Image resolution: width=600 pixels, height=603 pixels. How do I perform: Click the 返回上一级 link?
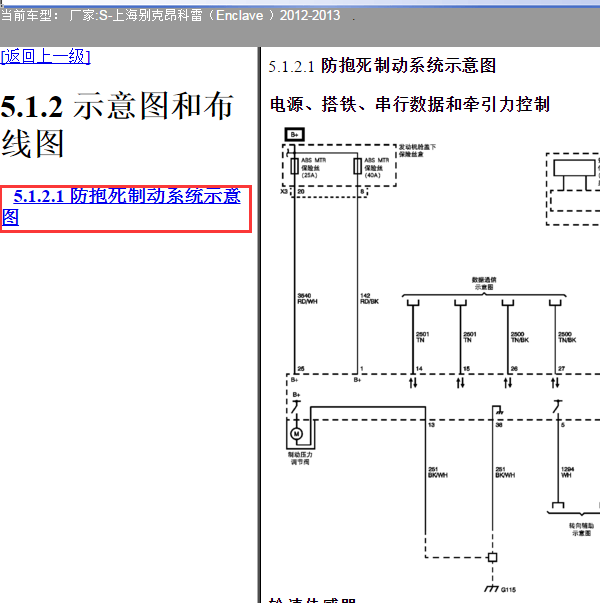(x=45, y=57)
